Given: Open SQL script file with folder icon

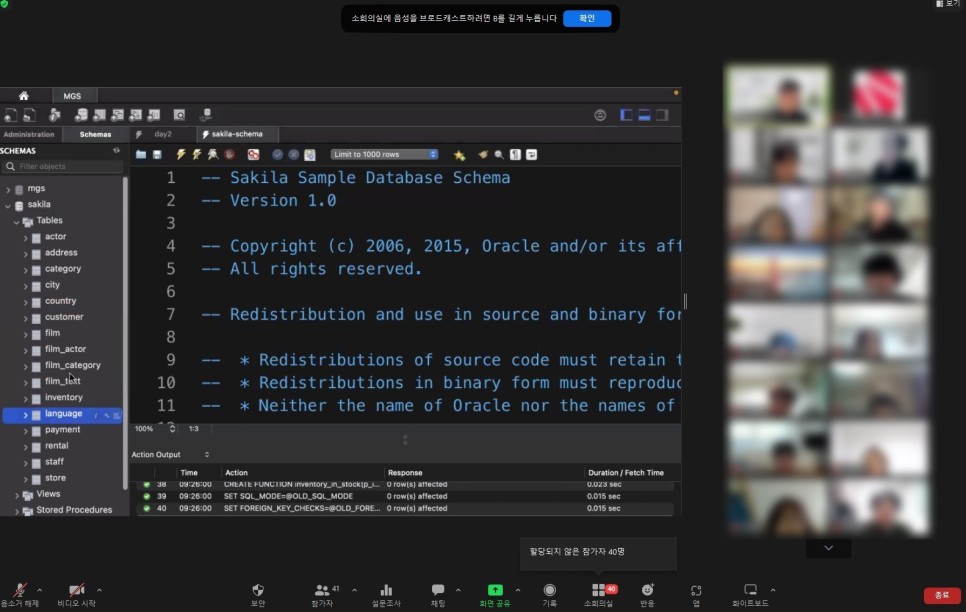Looking at the screenshot, I should pos(141,155).
